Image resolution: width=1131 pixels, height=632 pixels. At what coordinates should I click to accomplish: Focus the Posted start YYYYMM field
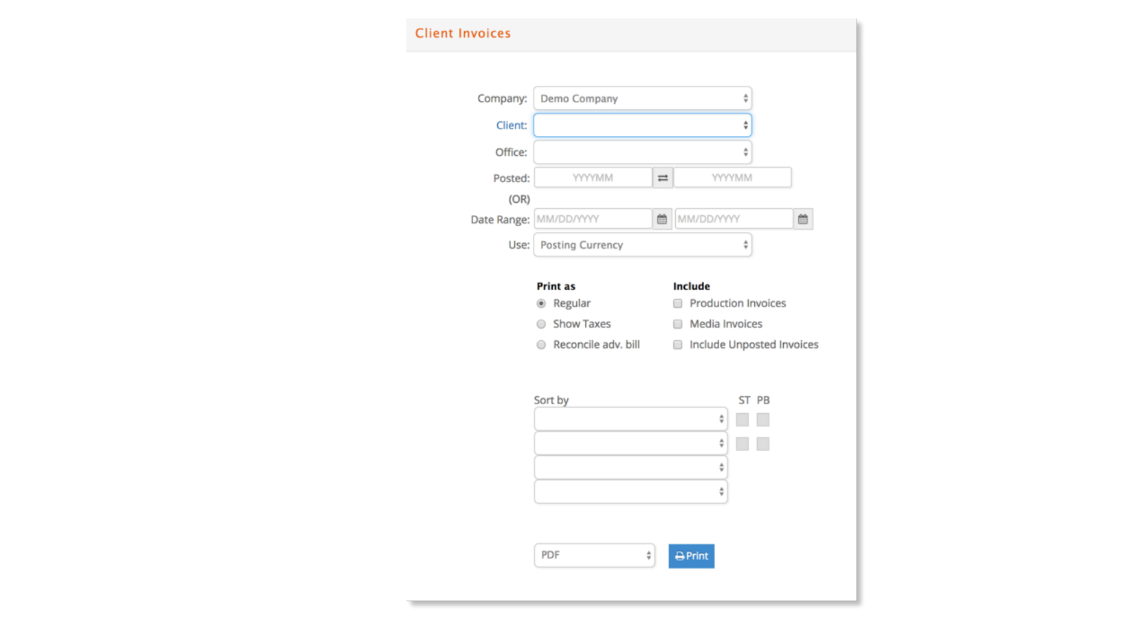tap(593, 177)
